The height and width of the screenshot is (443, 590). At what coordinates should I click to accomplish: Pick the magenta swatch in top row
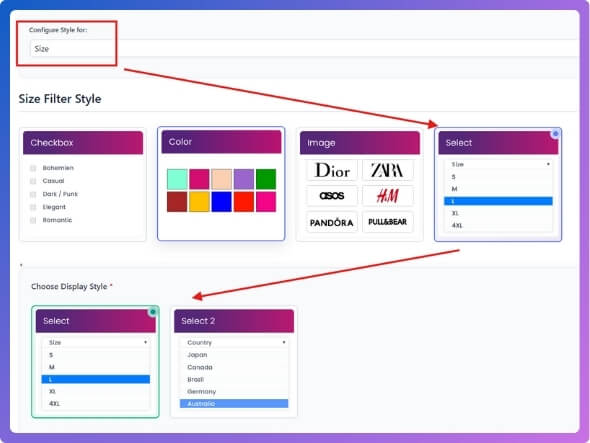(x=199, y=179)
